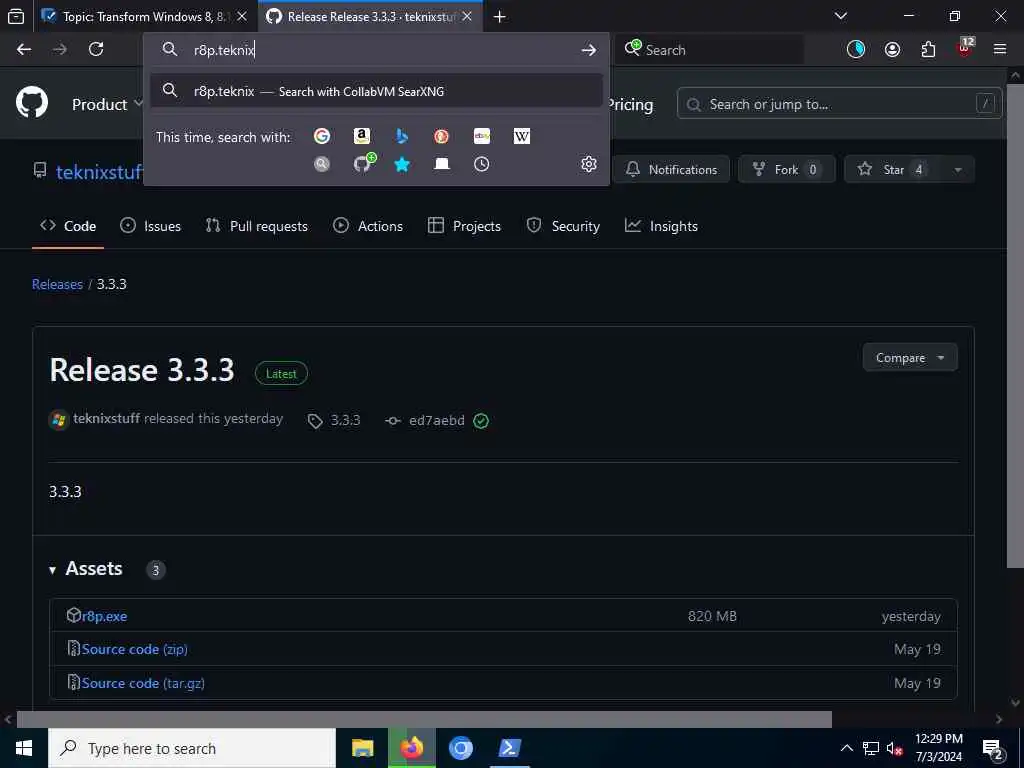1024x768 pixels.
Task: Open the round blue-and-white toolbar icon
Action: pyautogui.click(x=856, y=50)
